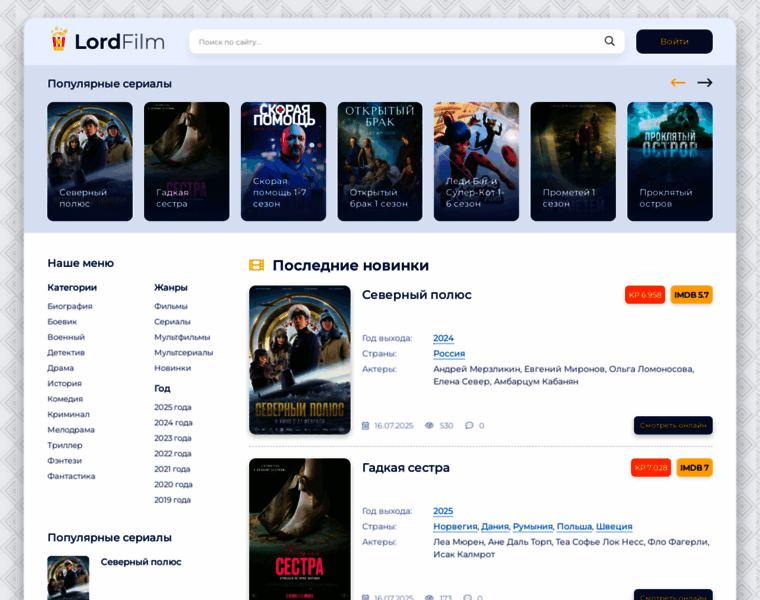Click the Польша country link
This screenshot has width=760, height=600.
[574, 527]
